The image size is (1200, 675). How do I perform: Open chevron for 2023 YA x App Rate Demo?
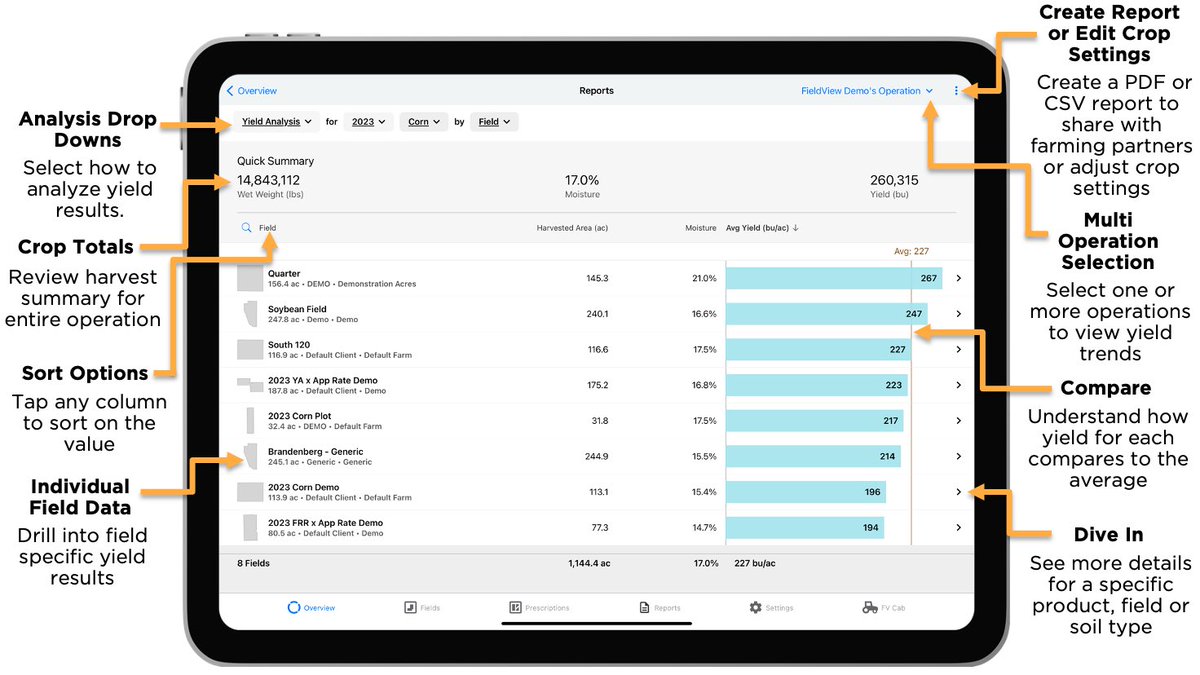pos(958,385)
